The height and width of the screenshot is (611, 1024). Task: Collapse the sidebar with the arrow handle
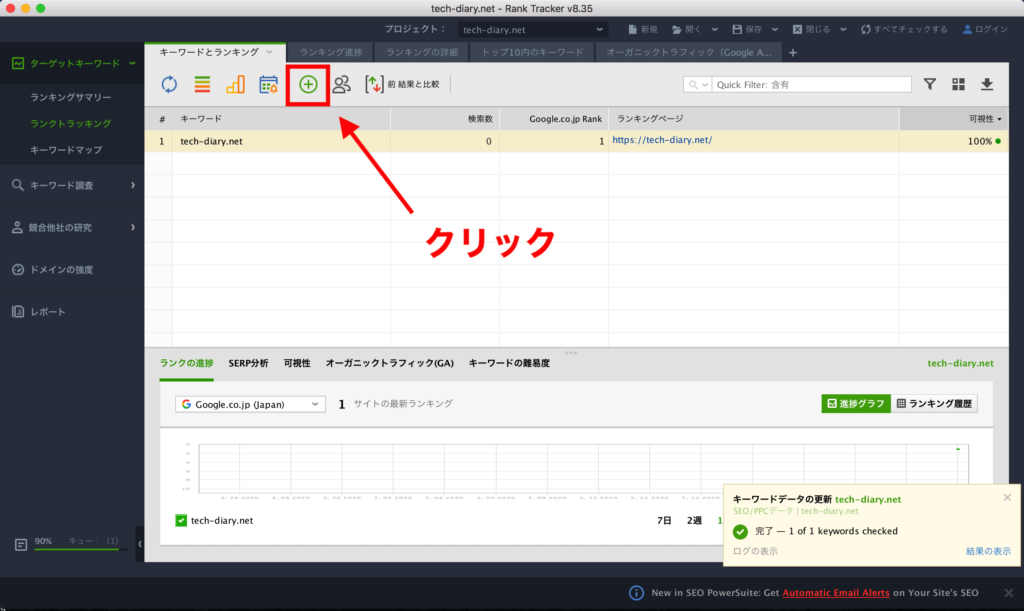pyautogui.click(x=140, y=544)
